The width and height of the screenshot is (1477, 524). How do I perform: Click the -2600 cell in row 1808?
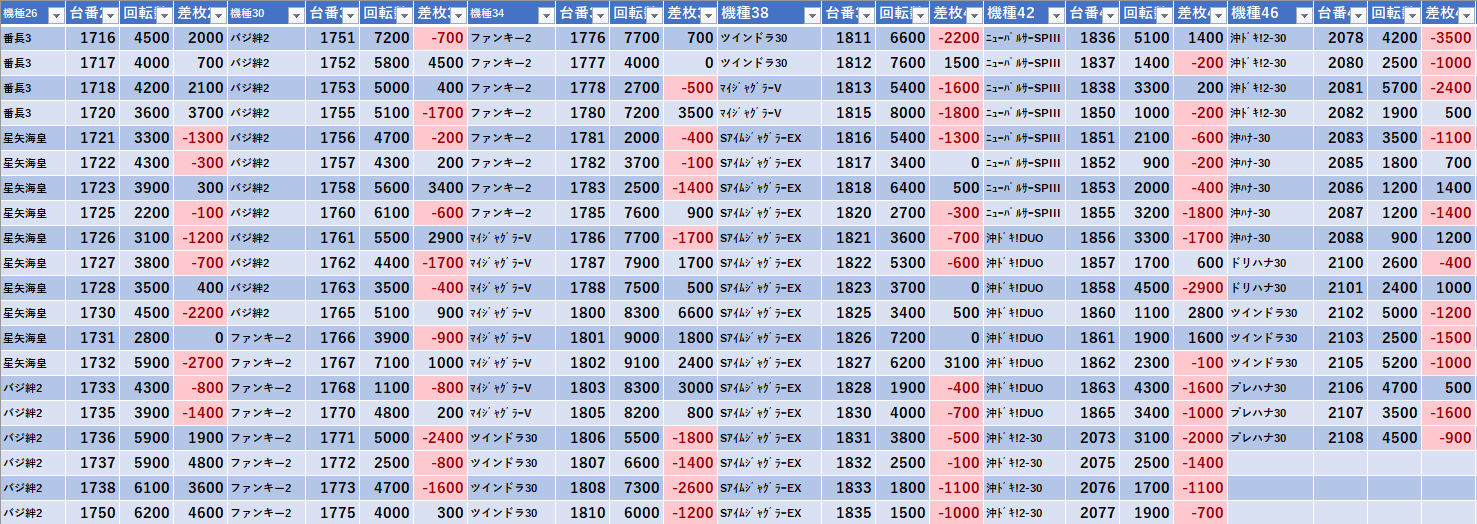690,488
